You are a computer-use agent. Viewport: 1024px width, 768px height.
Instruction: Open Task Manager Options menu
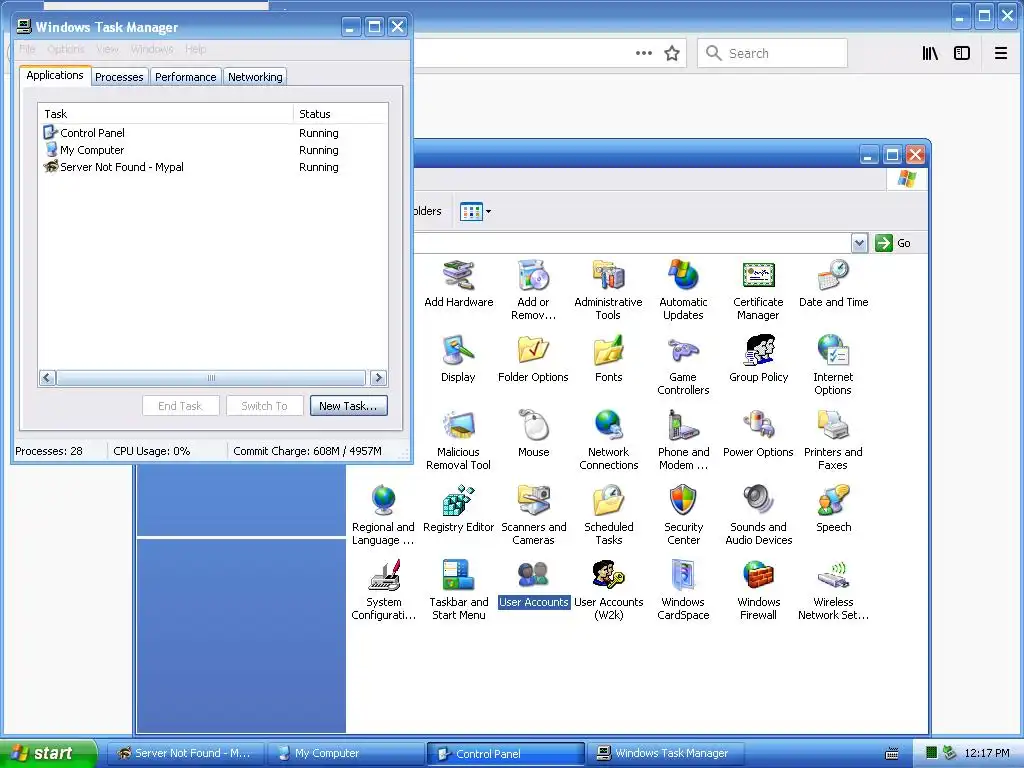[66, 49]
